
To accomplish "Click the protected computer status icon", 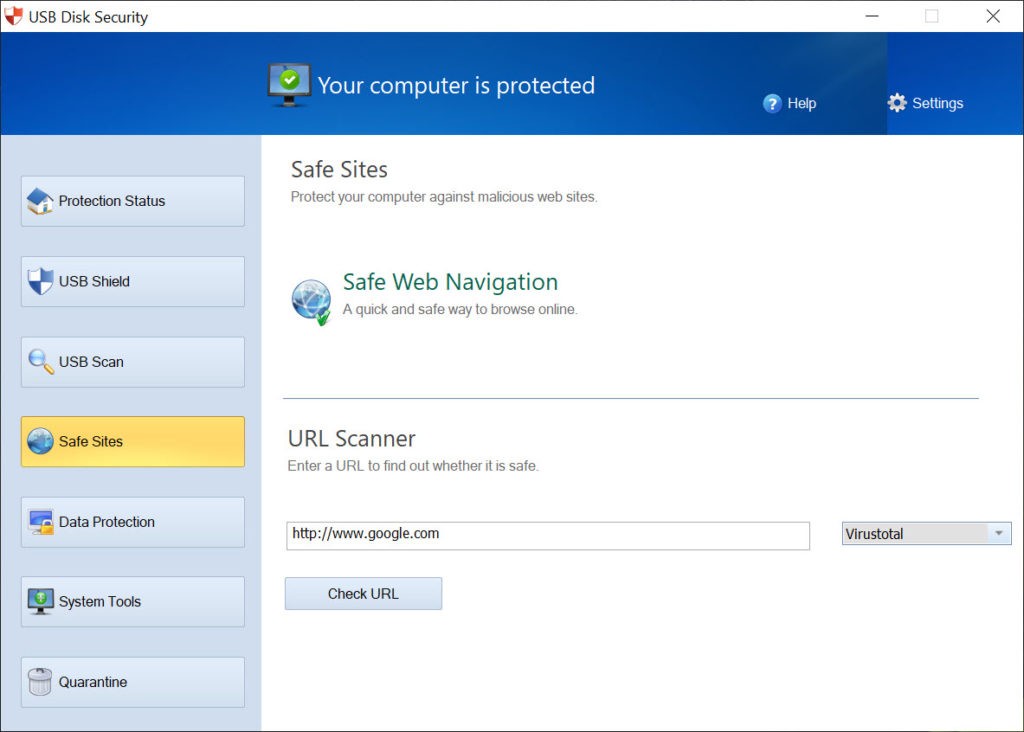I will (x=288, y=84).
